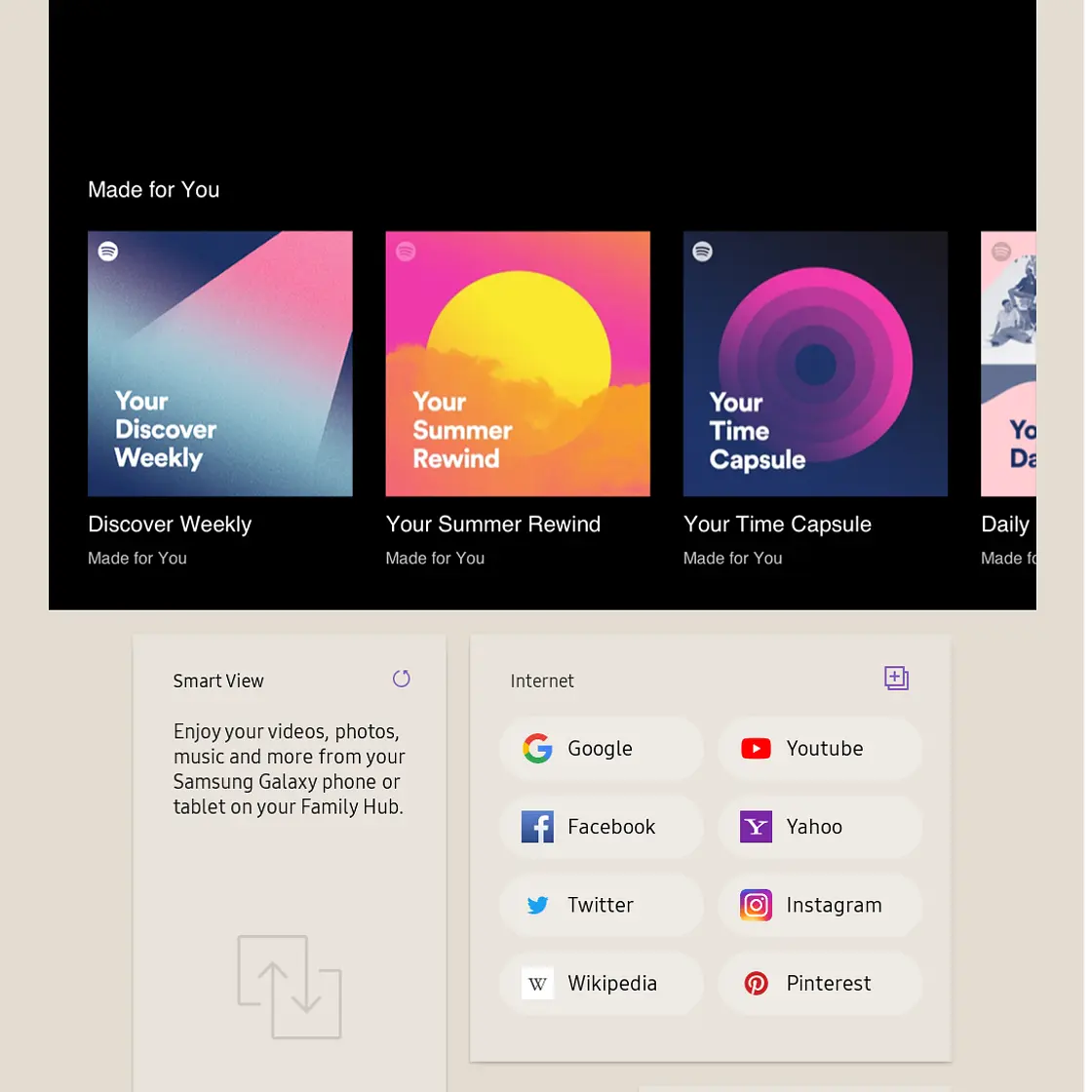Click Made for You under Time Capsule

coord(732,558)
